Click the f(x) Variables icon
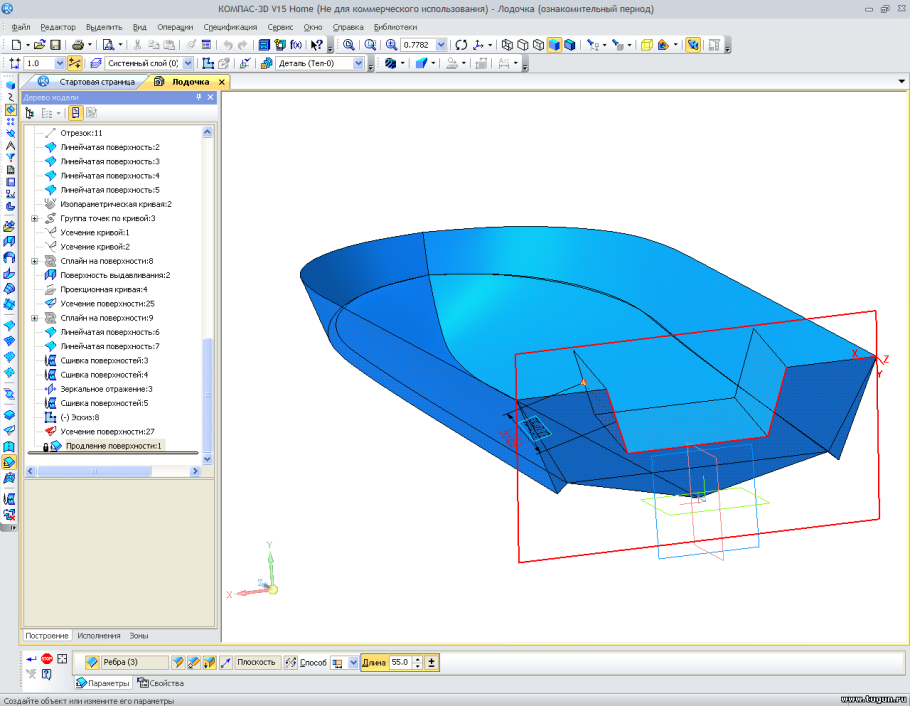This screenshot has width=910, height=706. (296, 45)
